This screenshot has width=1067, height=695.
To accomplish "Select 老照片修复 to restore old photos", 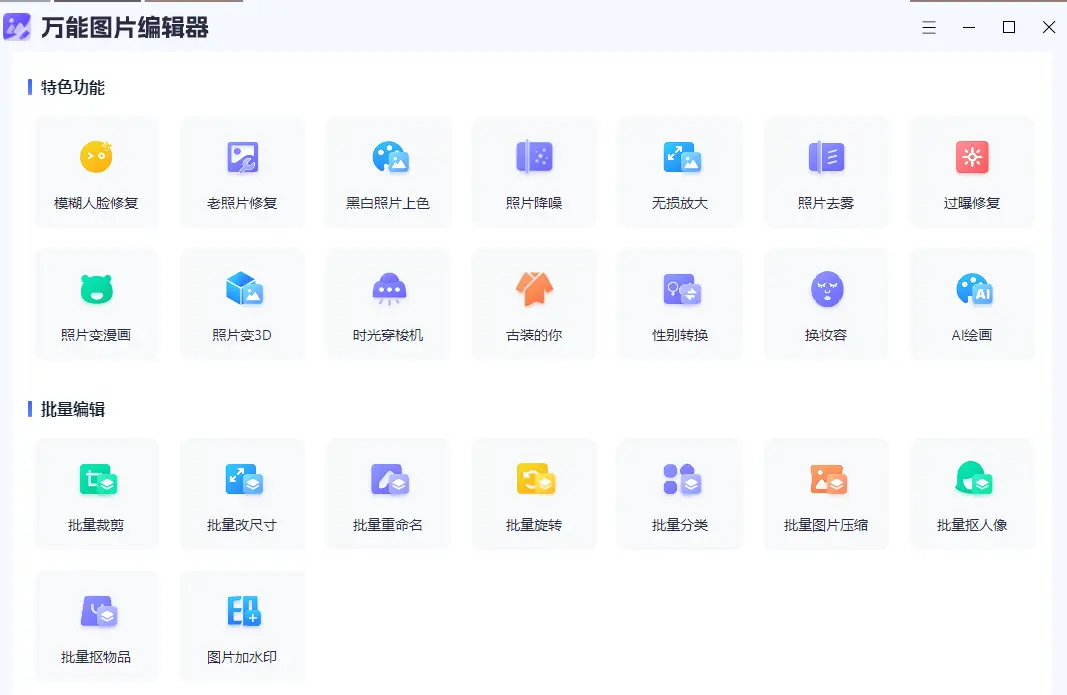I will pos(242,171).
